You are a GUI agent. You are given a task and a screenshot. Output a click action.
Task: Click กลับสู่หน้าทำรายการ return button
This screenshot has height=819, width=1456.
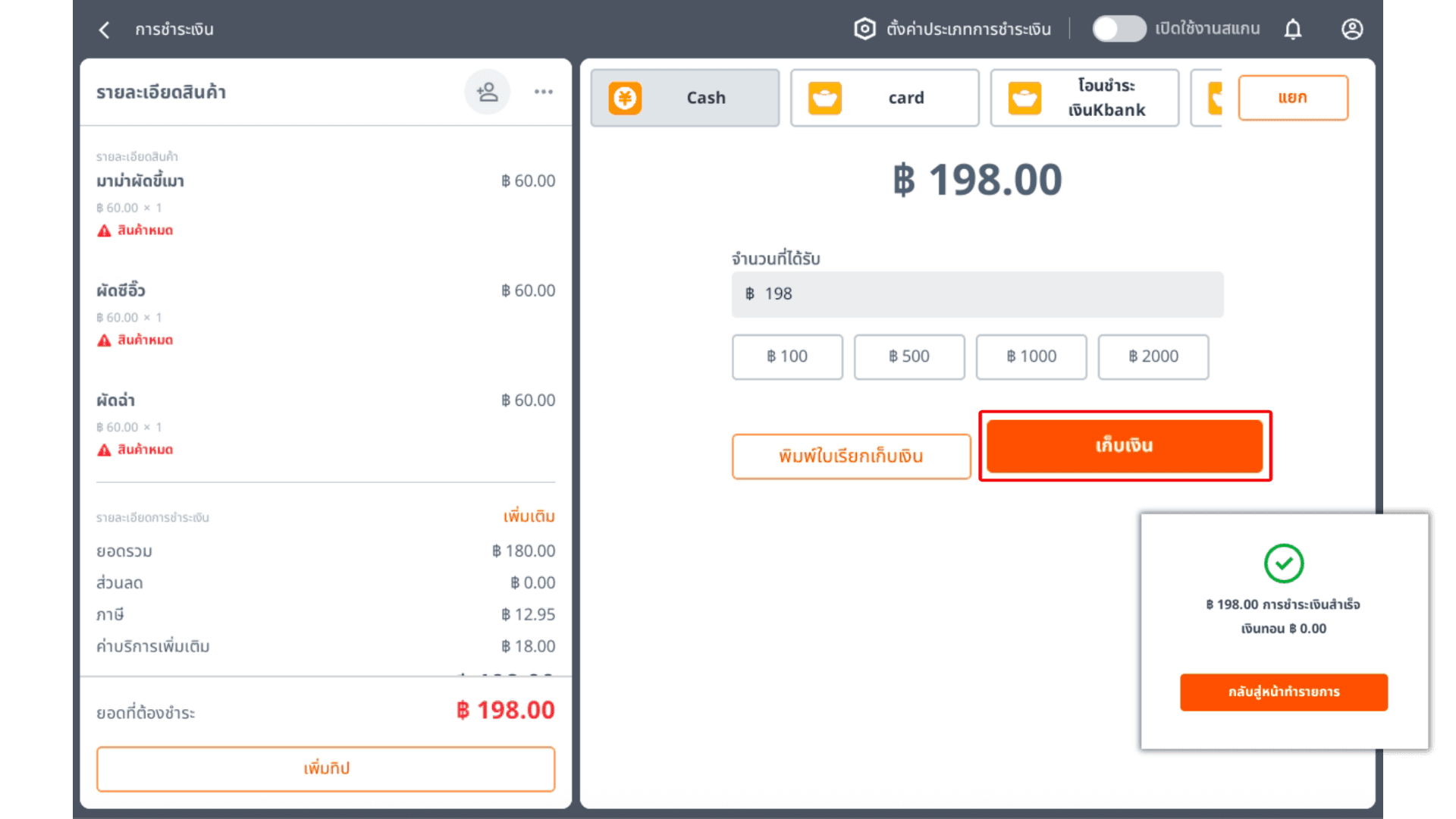point(1283,692)
